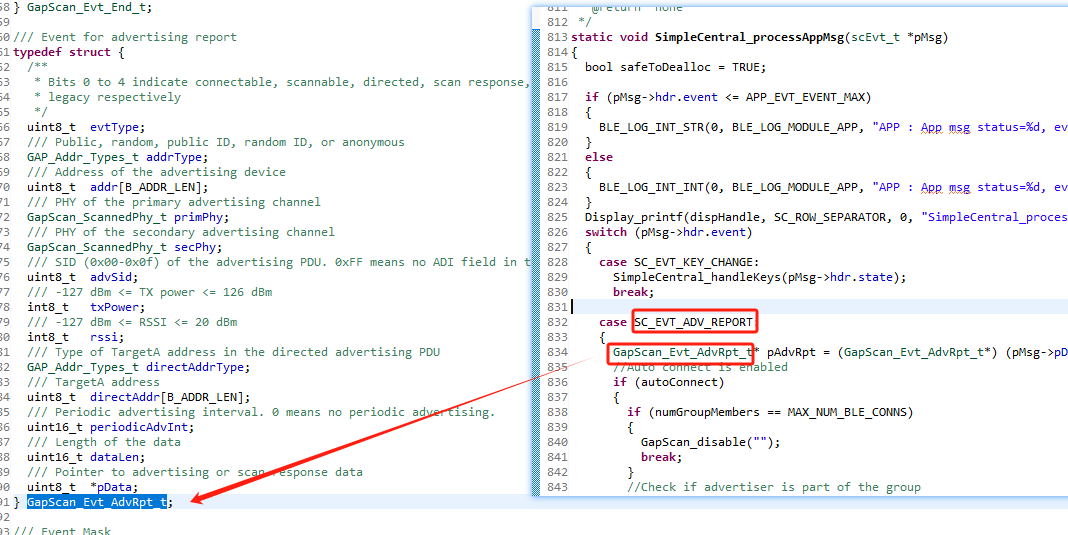Click MAX_NUM_BLE_CONNS on line 838
The image size is (1068, 535).
[x=847, y=412]
